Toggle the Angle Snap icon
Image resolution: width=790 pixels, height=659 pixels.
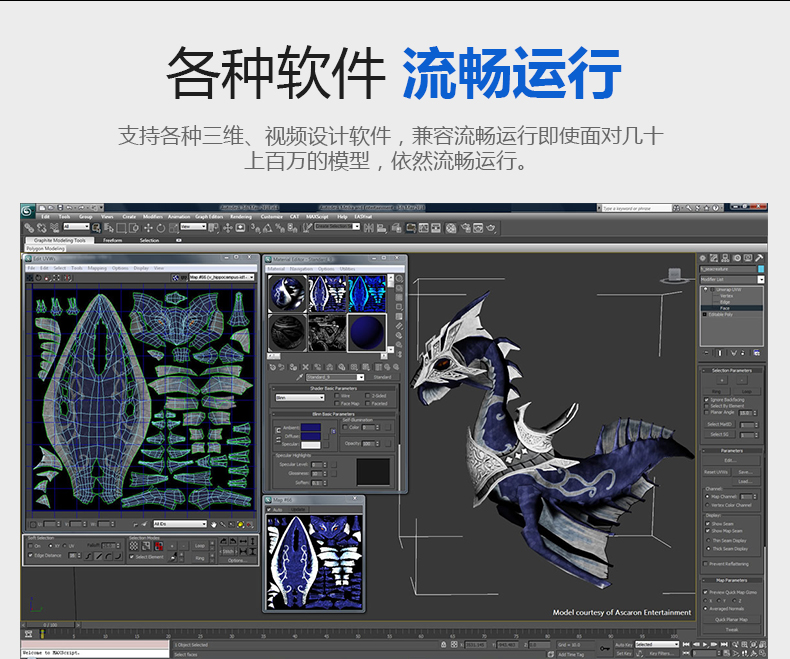[x=268, y=228]
